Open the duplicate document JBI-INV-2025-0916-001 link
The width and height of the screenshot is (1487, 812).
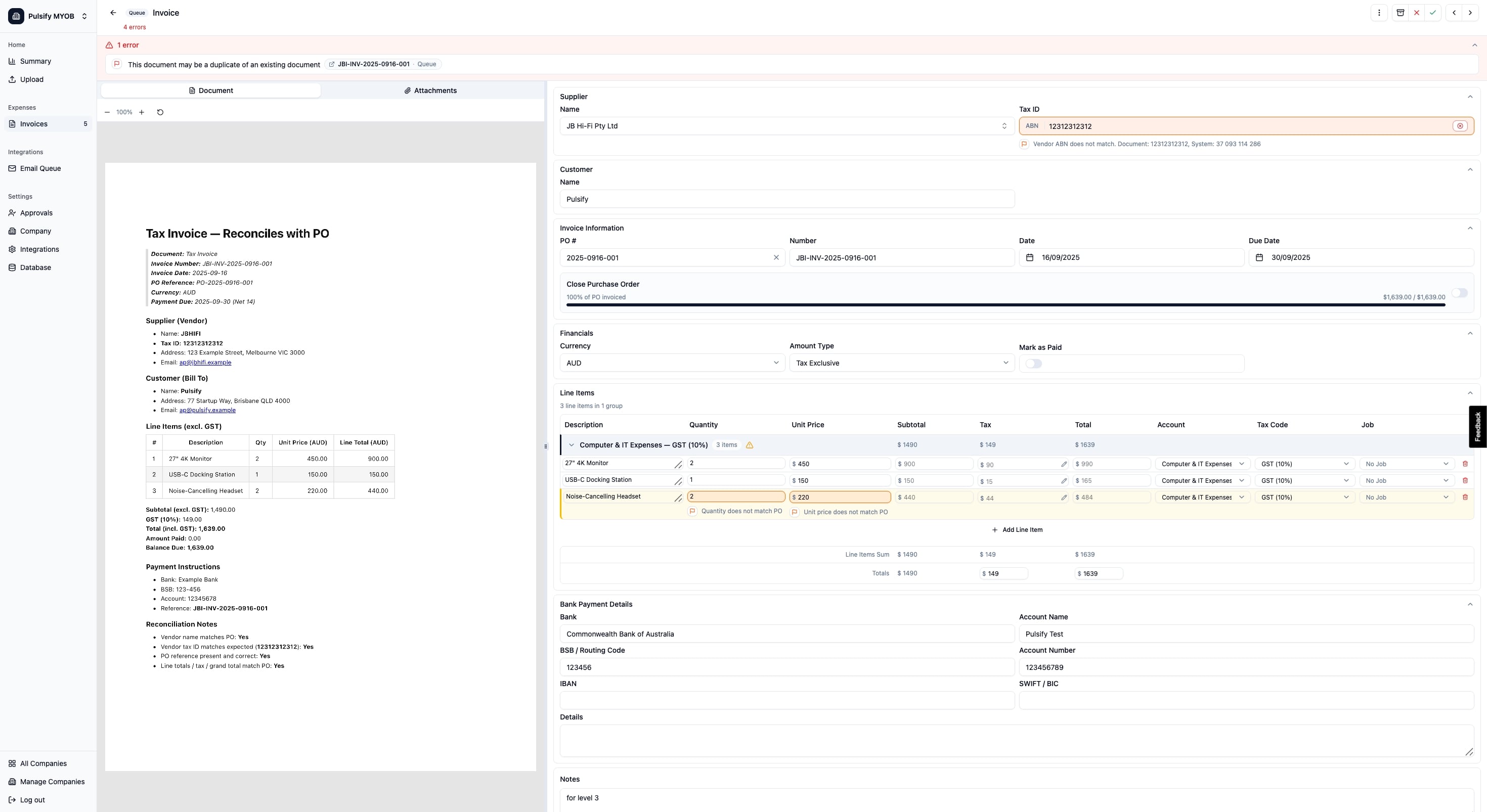click(373, 64)
